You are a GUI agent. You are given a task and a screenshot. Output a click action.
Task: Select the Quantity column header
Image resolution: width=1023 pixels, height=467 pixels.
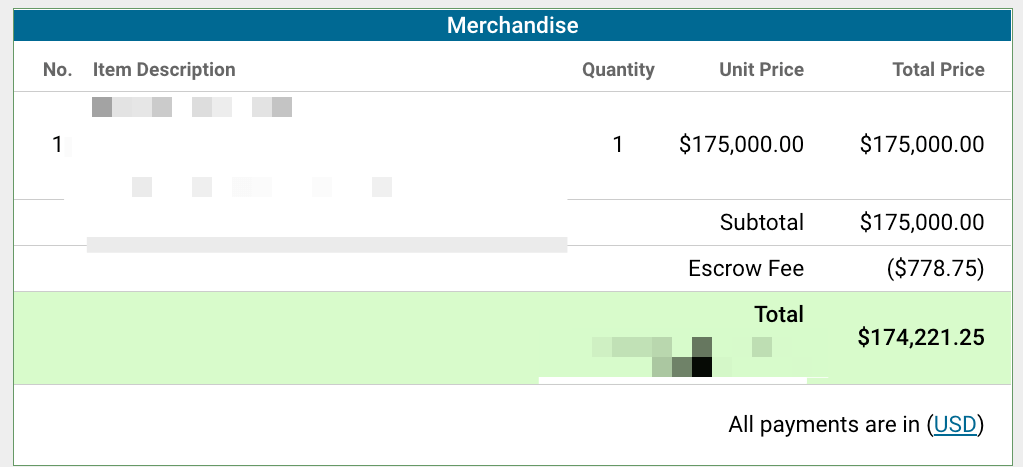[x=618, y=70]
